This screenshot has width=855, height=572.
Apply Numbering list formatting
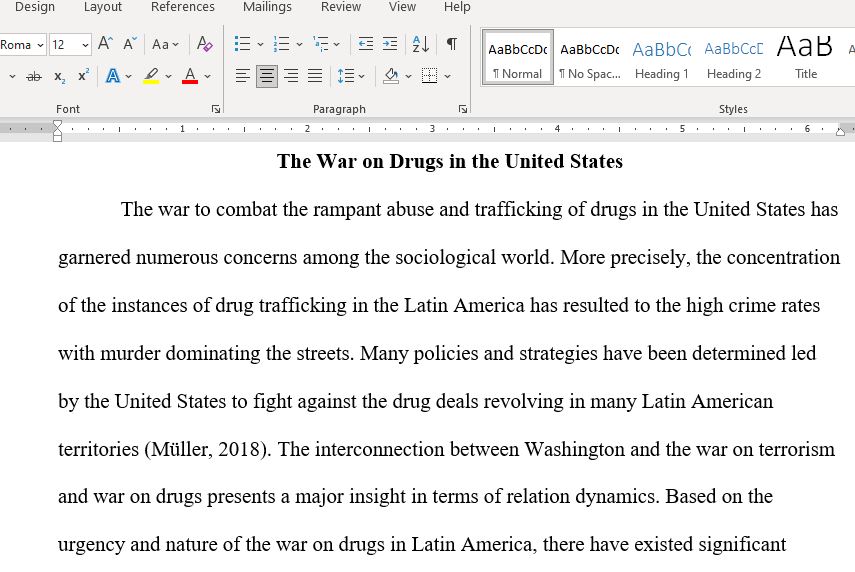tap(281, 44)
